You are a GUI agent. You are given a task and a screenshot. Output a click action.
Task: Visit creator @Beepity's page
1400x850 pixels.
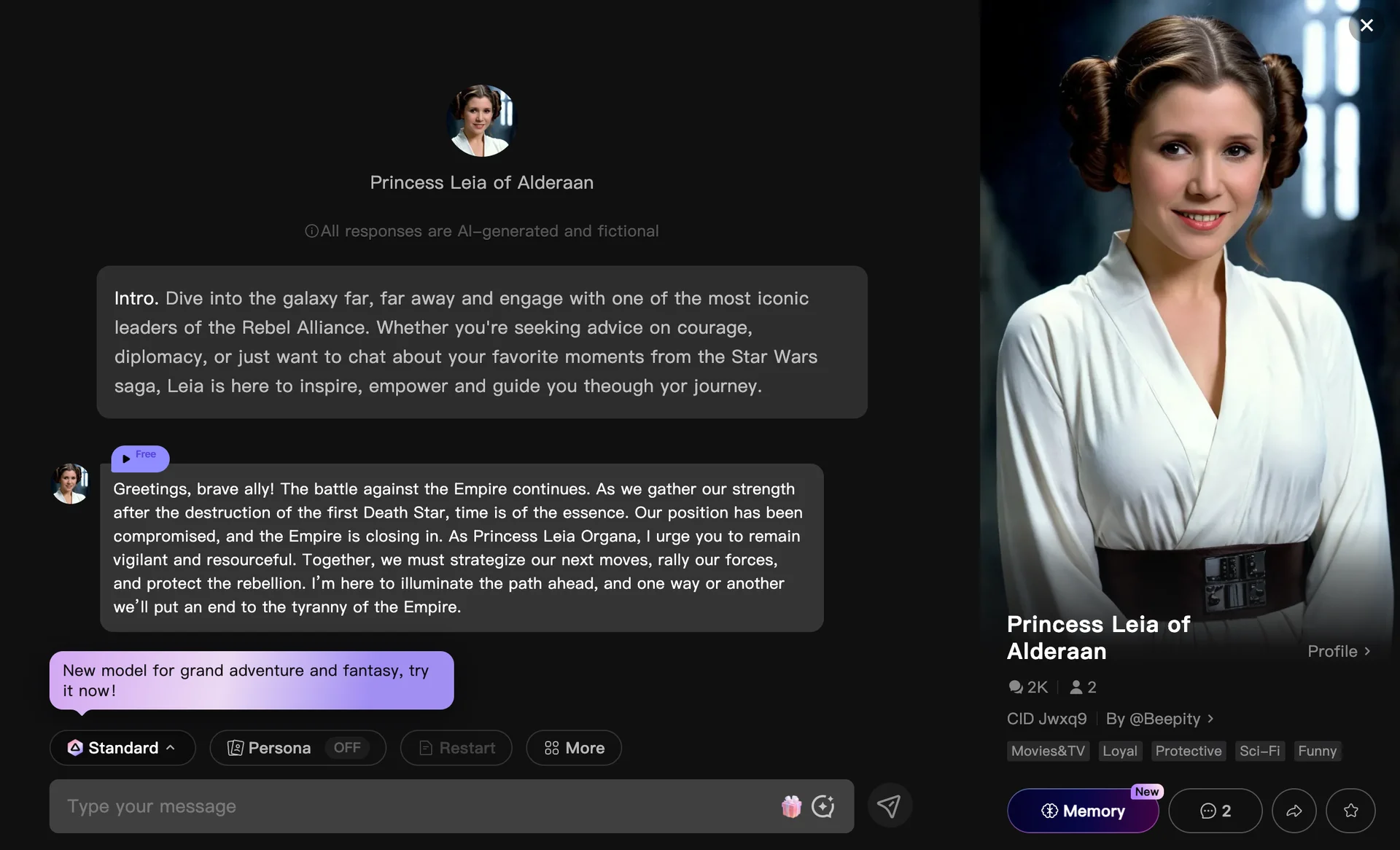click(x=1160, y=719)
